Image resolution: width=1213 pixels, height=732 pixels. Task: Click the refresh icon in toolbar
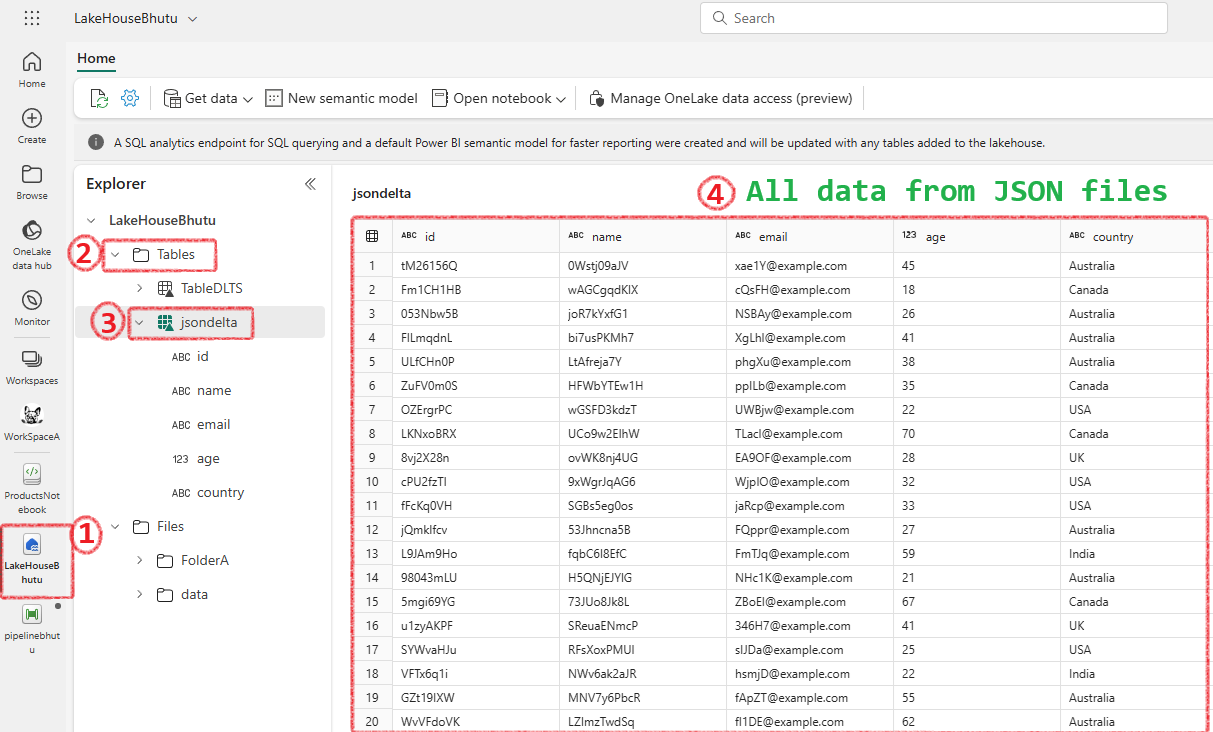[x=99, y=98]
